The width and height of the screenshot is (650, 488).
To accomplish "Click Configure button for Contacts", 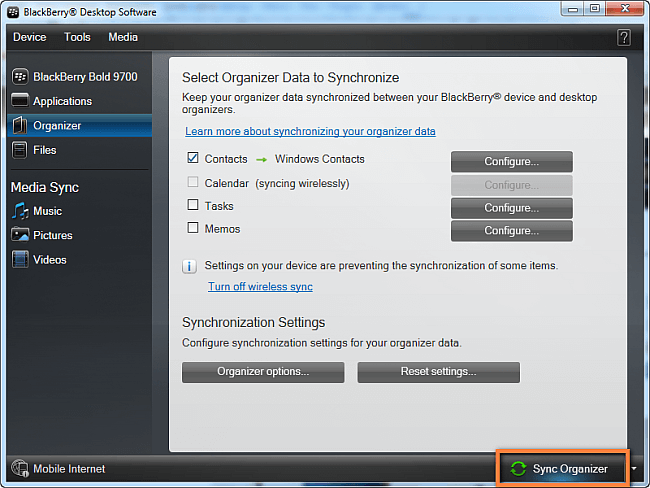I will click(x=512, y=161).
